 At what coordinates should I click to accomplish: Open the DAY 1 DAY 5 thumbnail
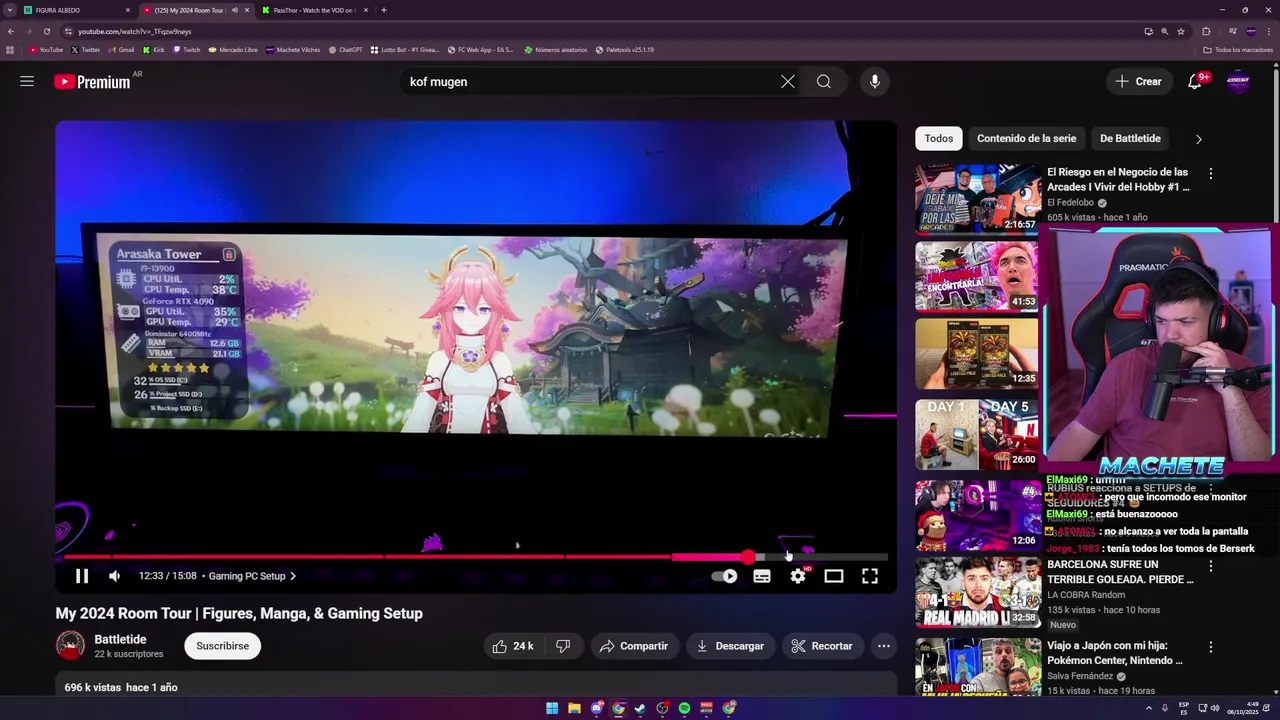click(x=977, y=434)
